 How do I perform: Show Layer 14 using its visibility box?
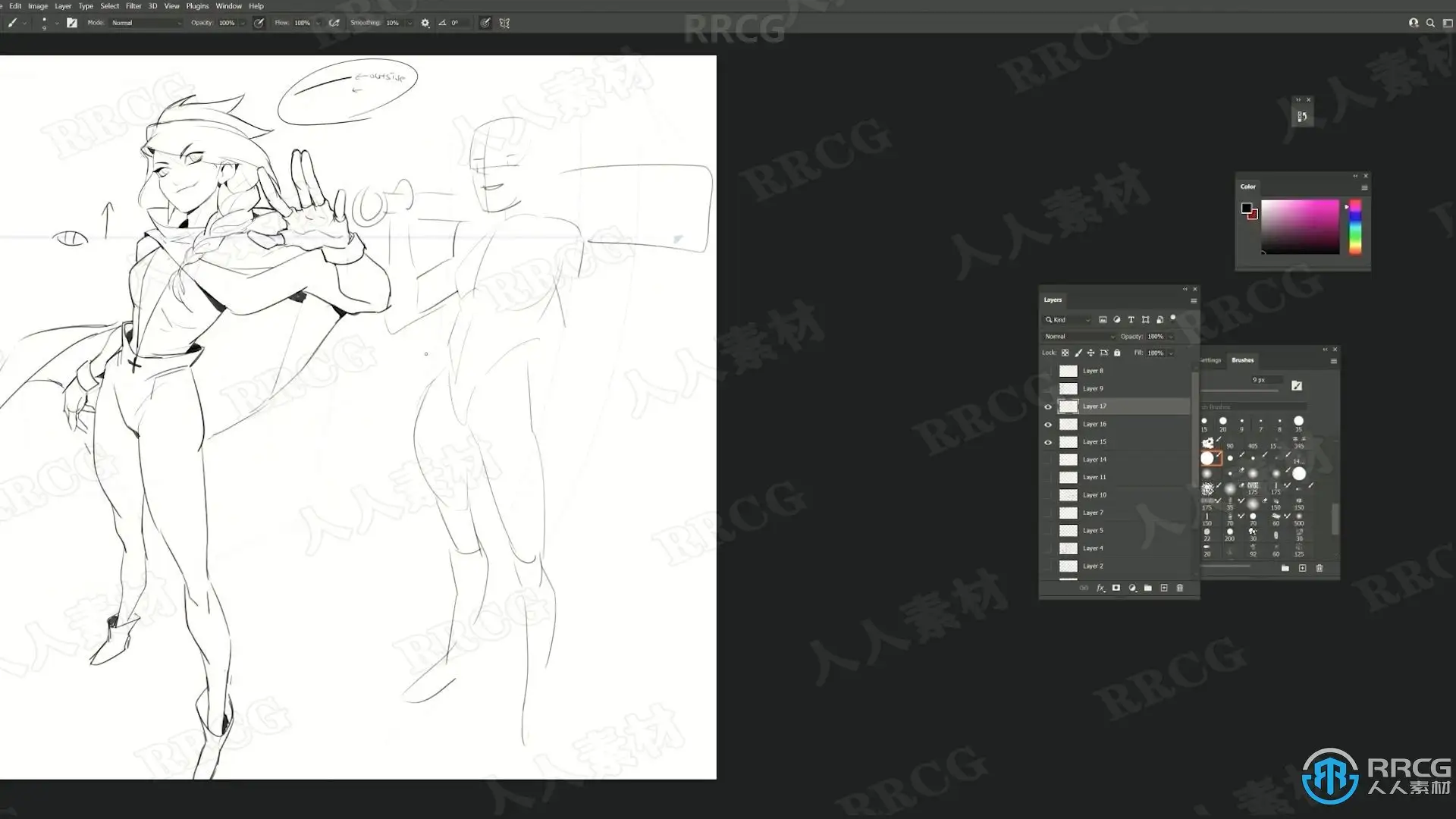(1048, 460)
